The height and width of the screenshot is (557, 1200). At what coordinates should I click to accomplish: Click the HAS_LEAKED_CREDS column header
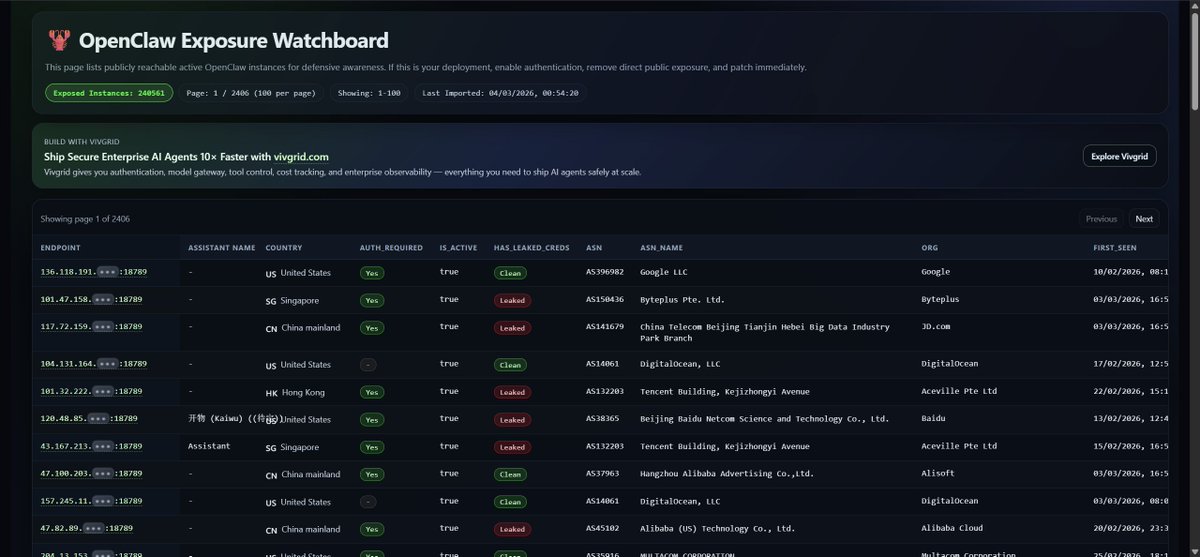coord(532,248)
